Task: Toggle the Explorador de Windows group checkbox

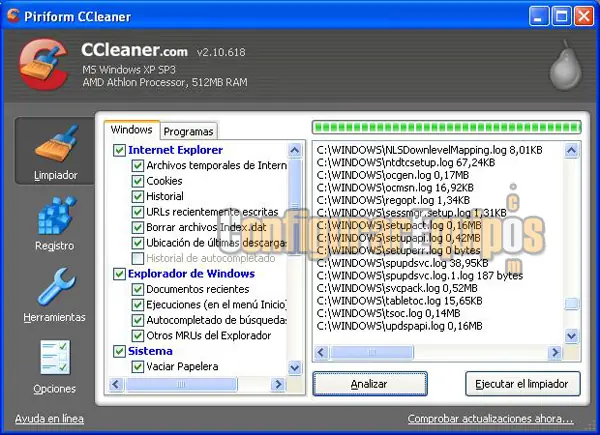Action: (x=119, y=274)
